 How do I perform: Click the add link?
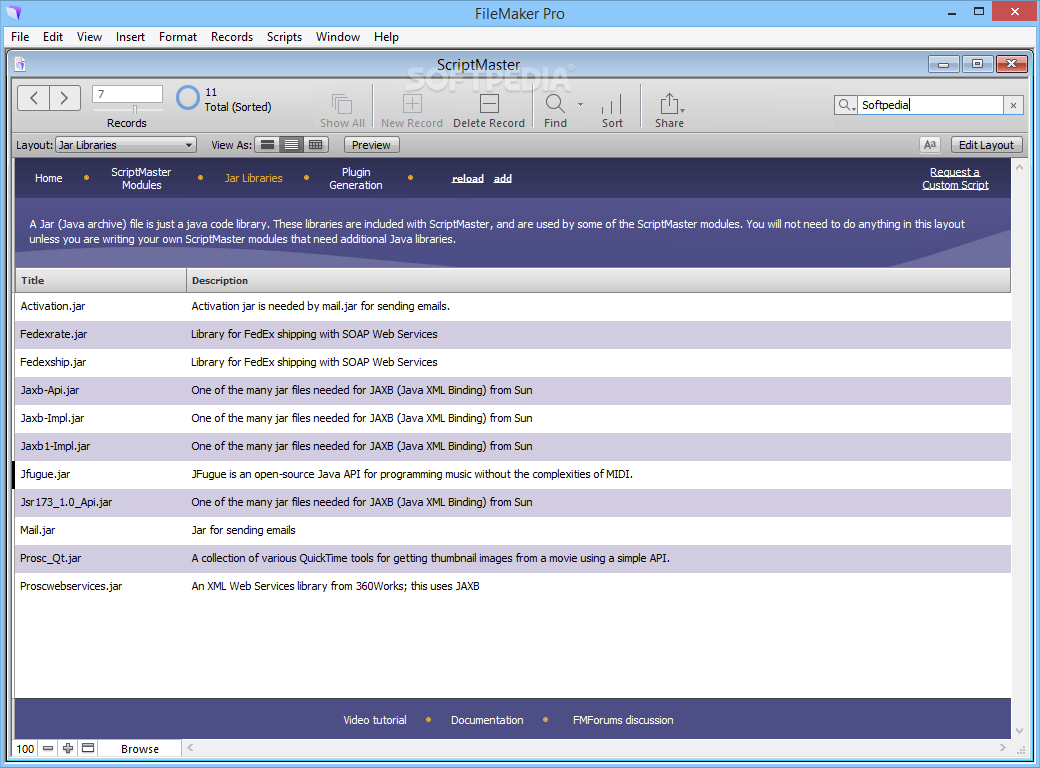pyautogui.click(x=503, y=178)
